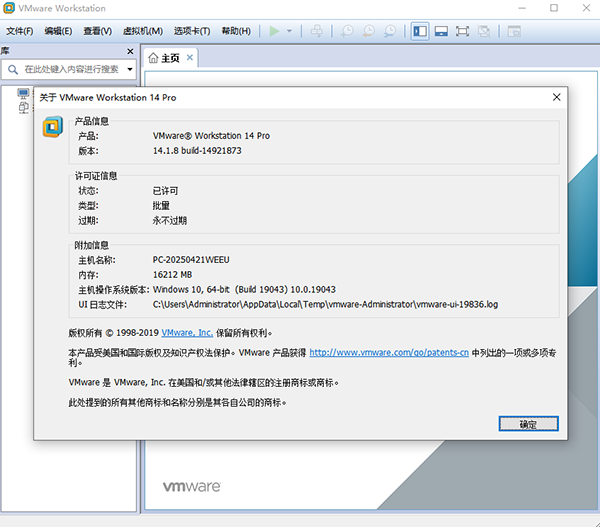Click the take snapshot toolbar icon
This screenshot has height=527, width=600.
347,31
